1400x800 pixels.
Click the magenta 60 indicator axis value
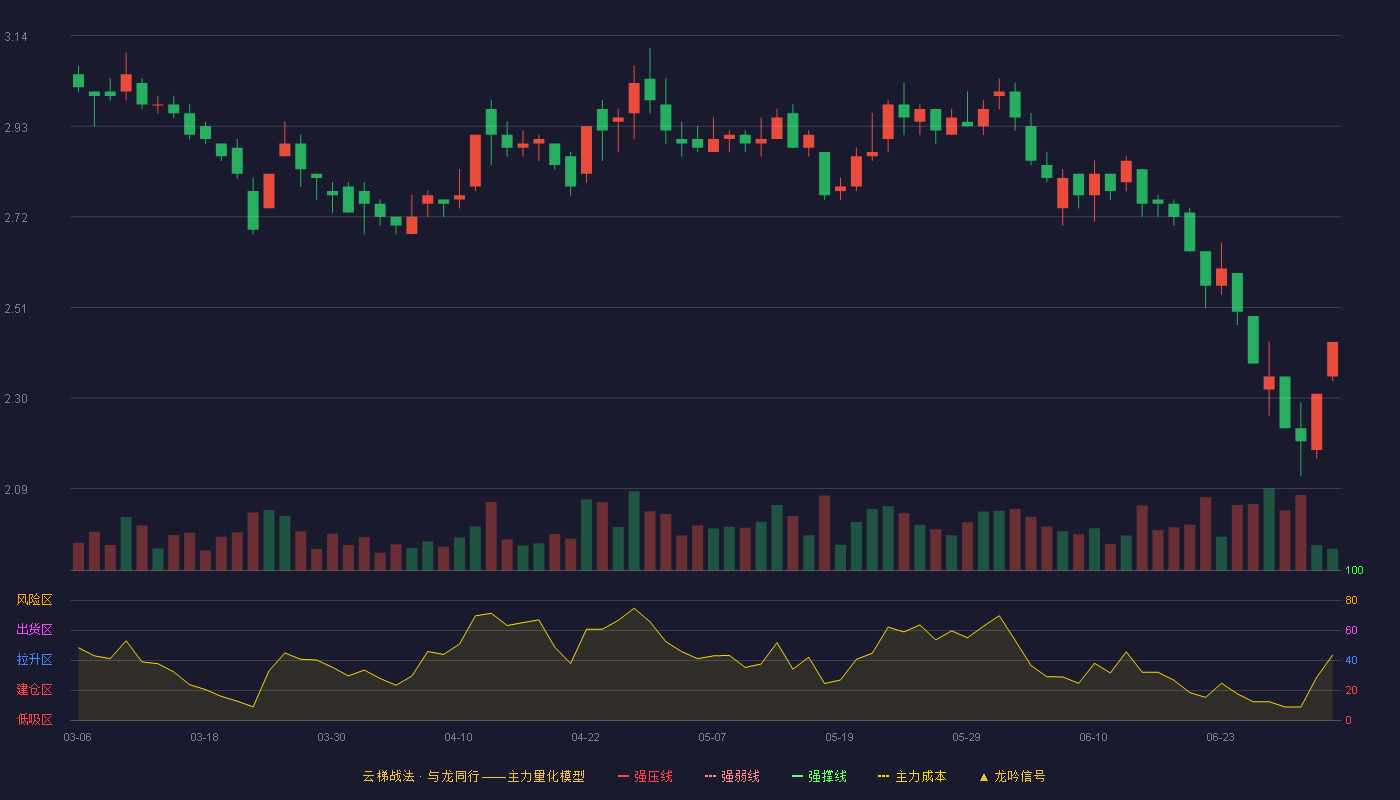[x=1351, y=631]
